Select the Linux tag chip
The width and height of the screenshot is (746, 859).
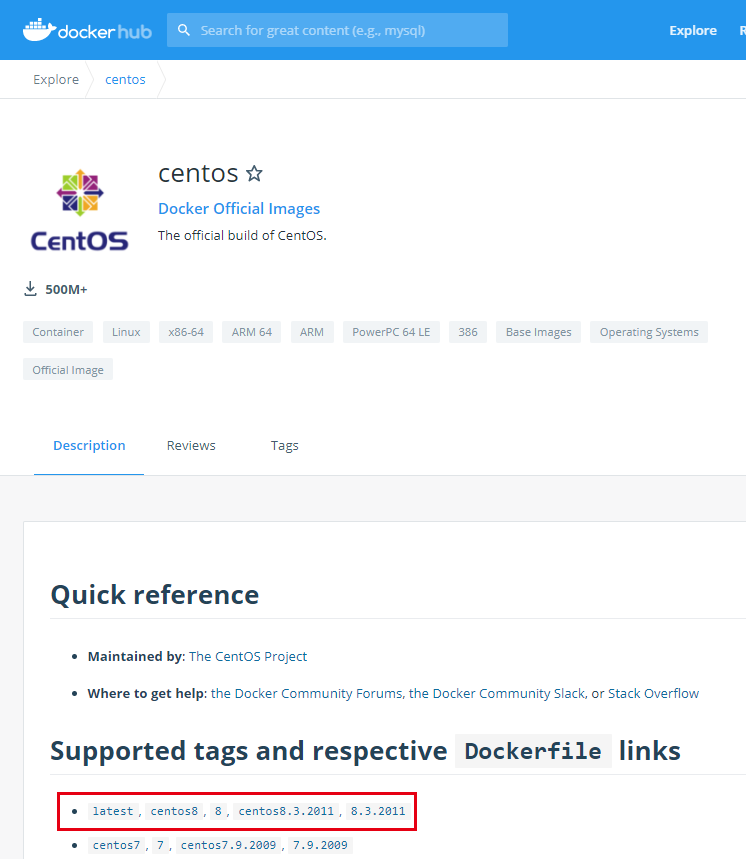(x=127, y=332)
